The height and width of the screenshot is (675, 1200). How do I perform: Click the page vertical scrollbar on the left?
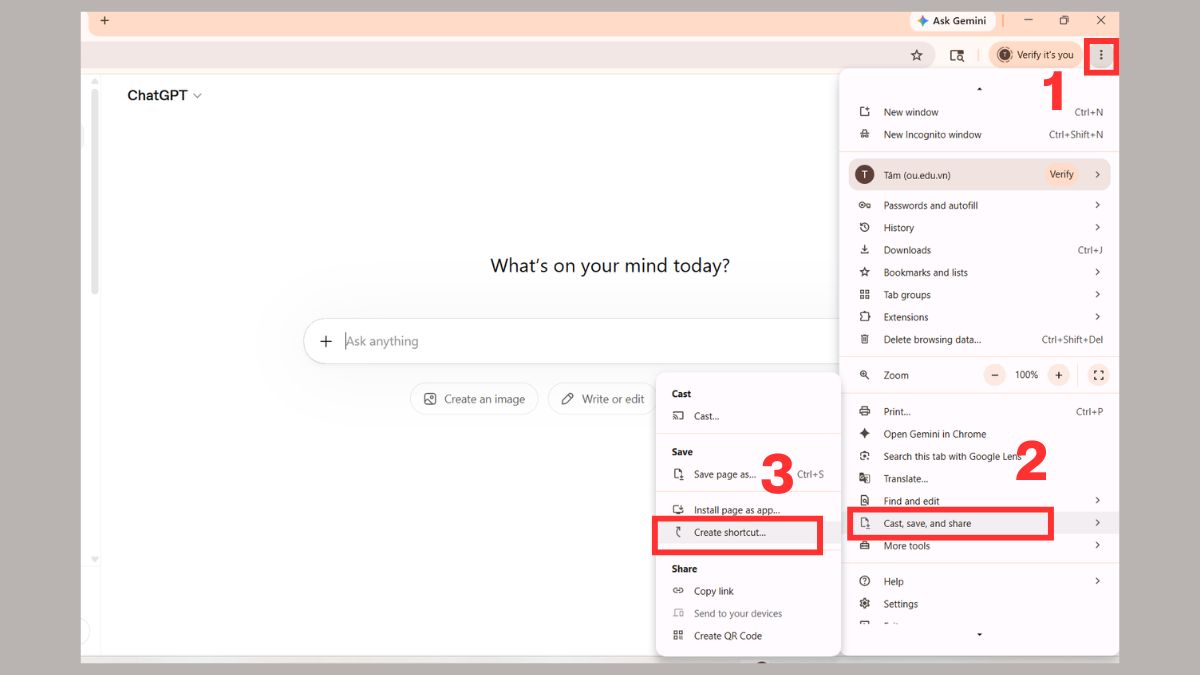(95, 190)
